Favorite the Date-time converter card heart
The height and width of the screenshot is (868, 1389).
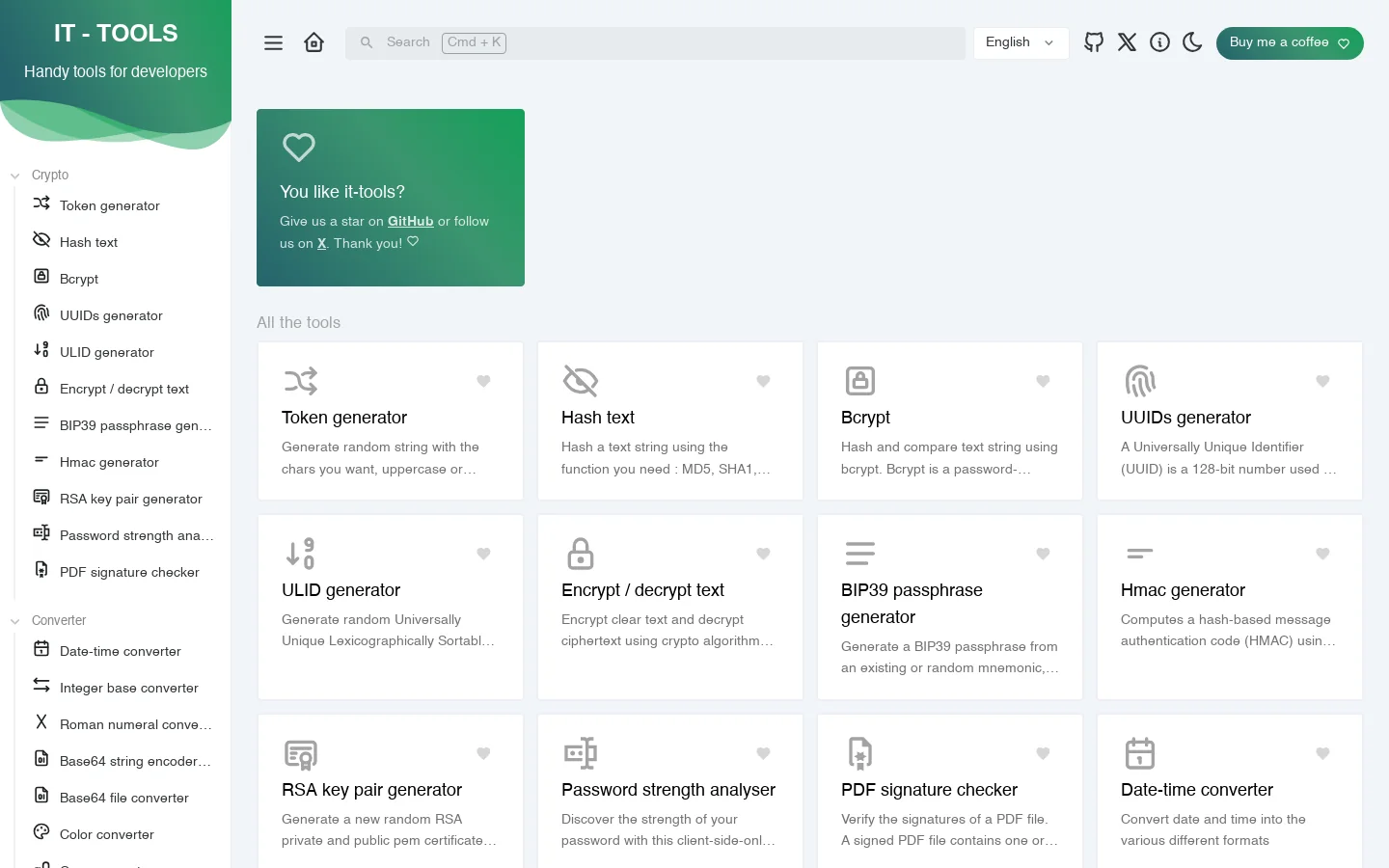1323,753
